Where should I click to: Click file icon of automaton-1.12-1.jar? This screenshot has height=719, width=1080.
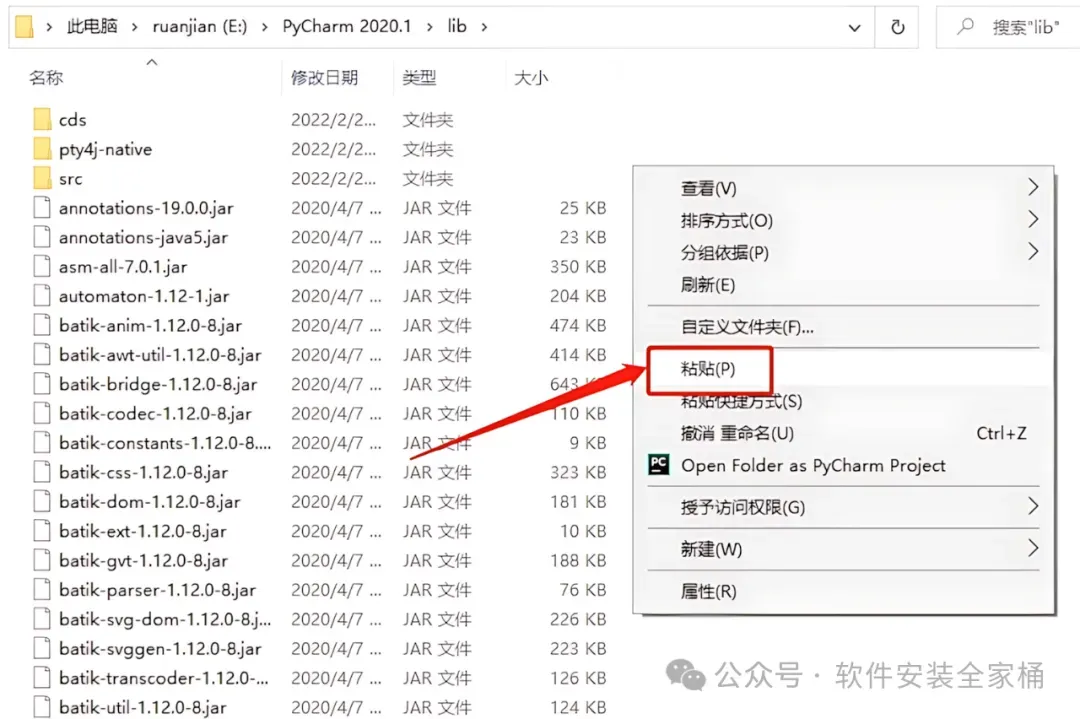[42, 295]
